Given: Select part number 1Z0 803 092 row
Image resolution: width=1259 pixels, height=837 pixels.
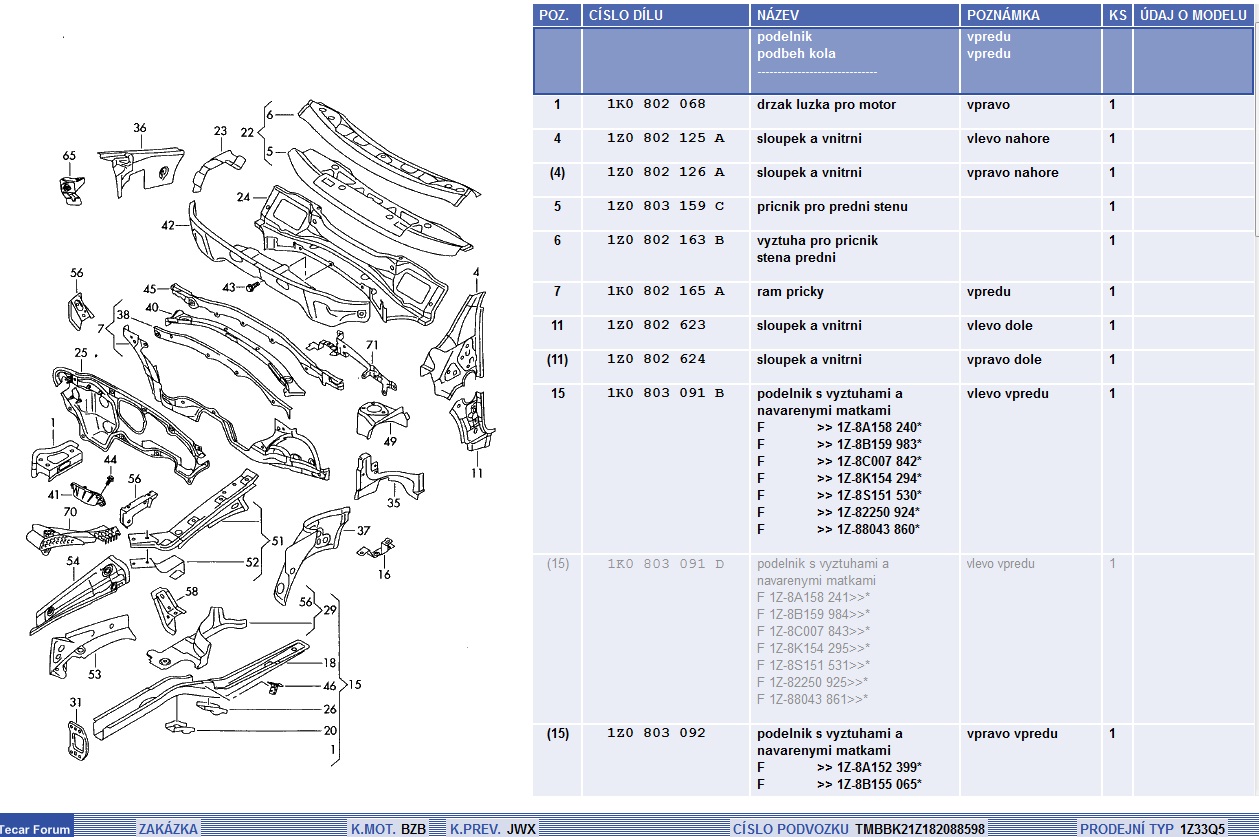Looking at the screenshot, I should tap(656, 734).
